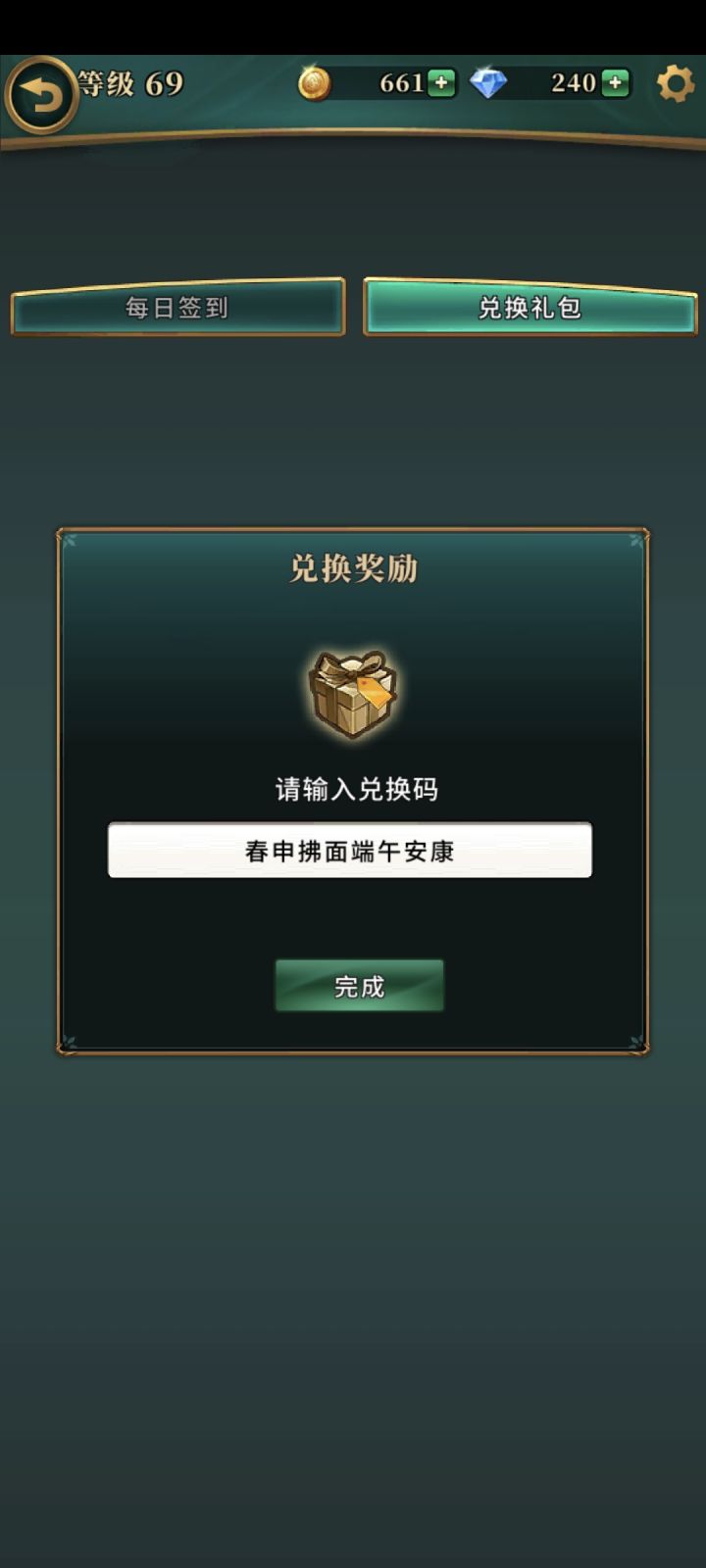The height and width of the screenshot is (1568, 706).
Task: Click dialog's top-right corner ornament
Action: (638, 538)
